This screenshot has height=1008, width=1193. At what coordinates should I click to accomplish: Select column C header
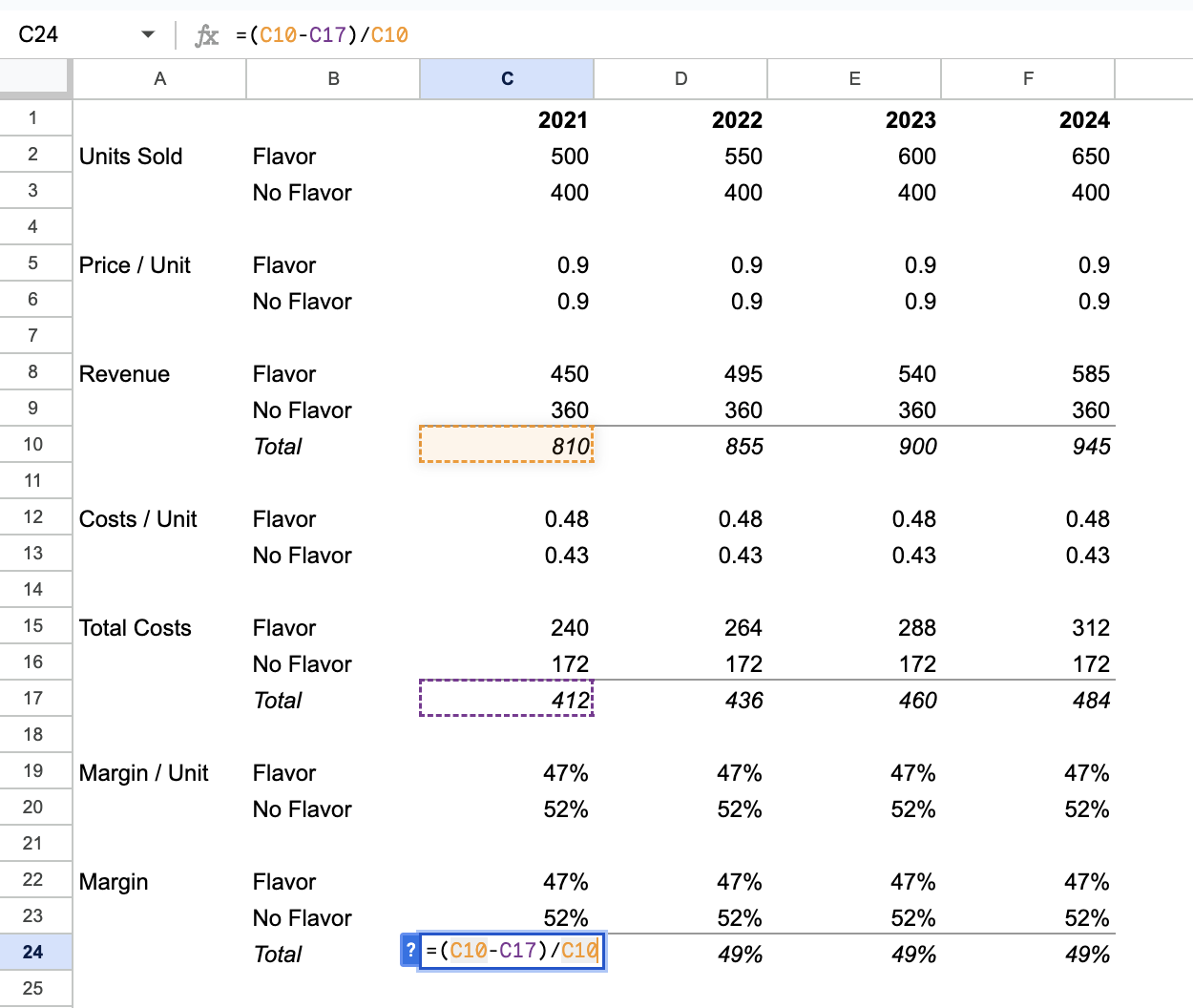[507, 79]
